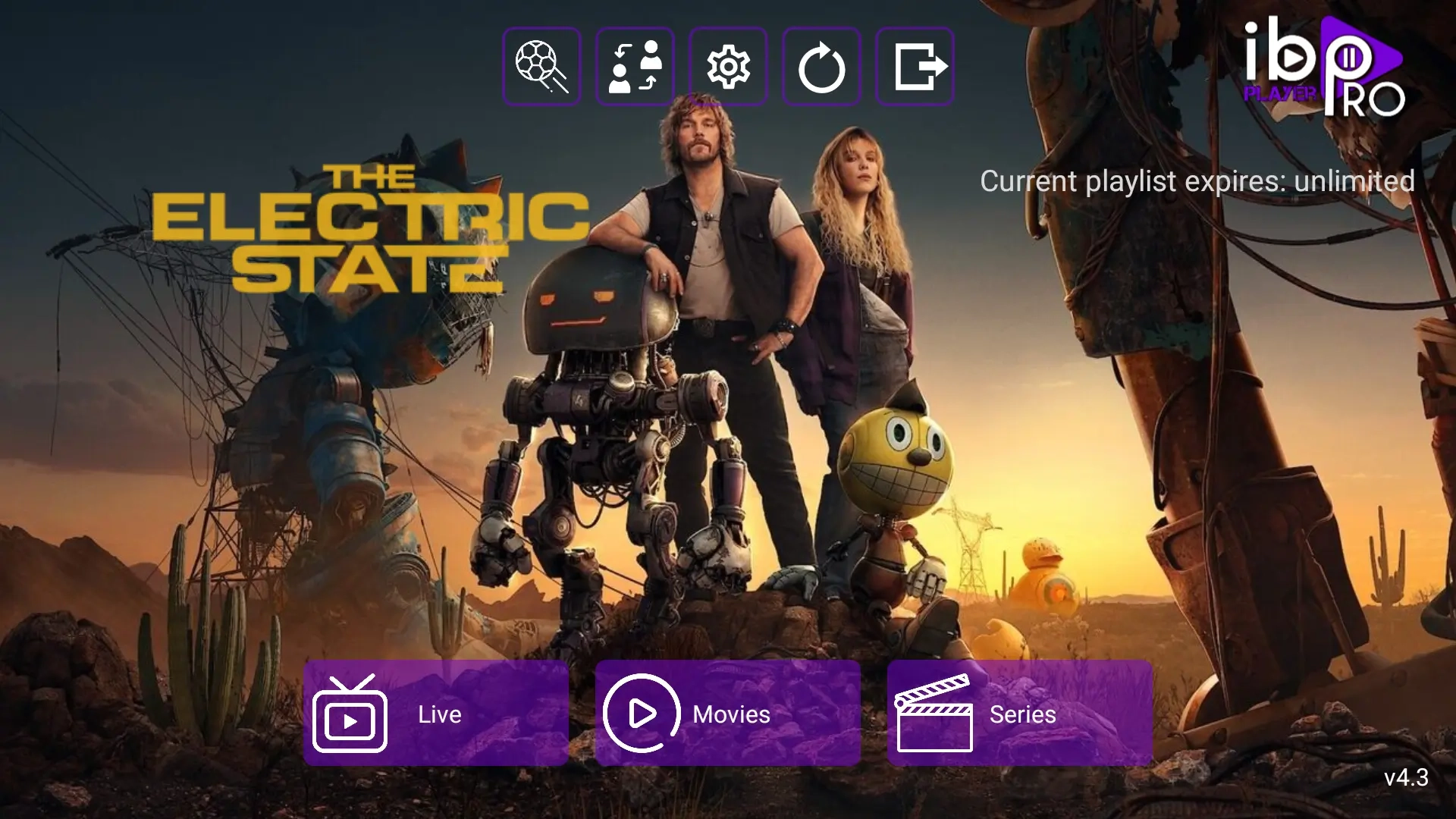Open the settings gear icon
The width and height of the screenshot is (1456, 819).
tap(728, 66)
